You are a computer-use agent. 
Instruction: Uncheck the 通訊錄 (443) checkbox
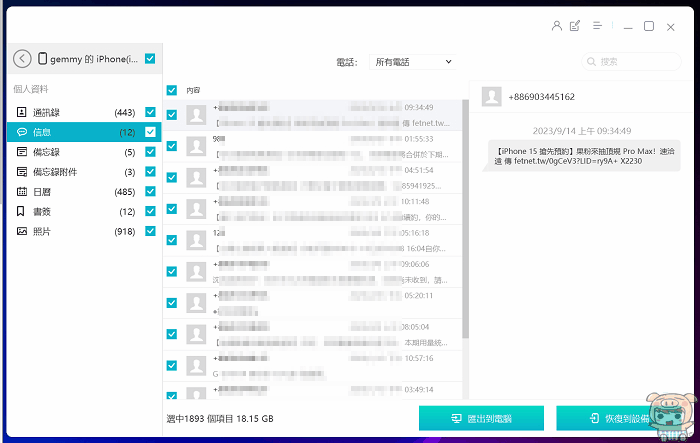coord(150,112)
